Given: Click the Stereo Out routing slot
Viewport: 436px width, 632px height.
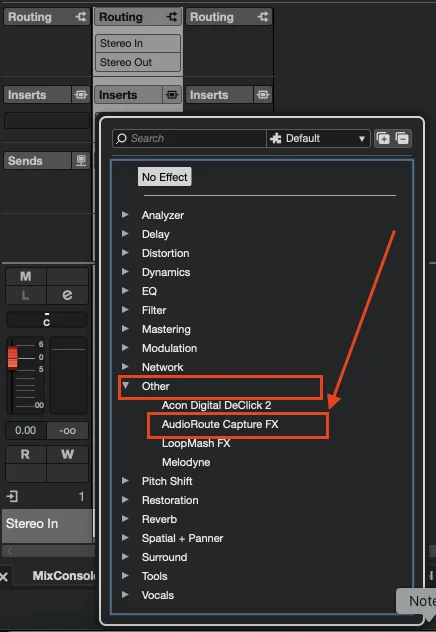Looking at the screenshot, I should (x=138, y=62).
